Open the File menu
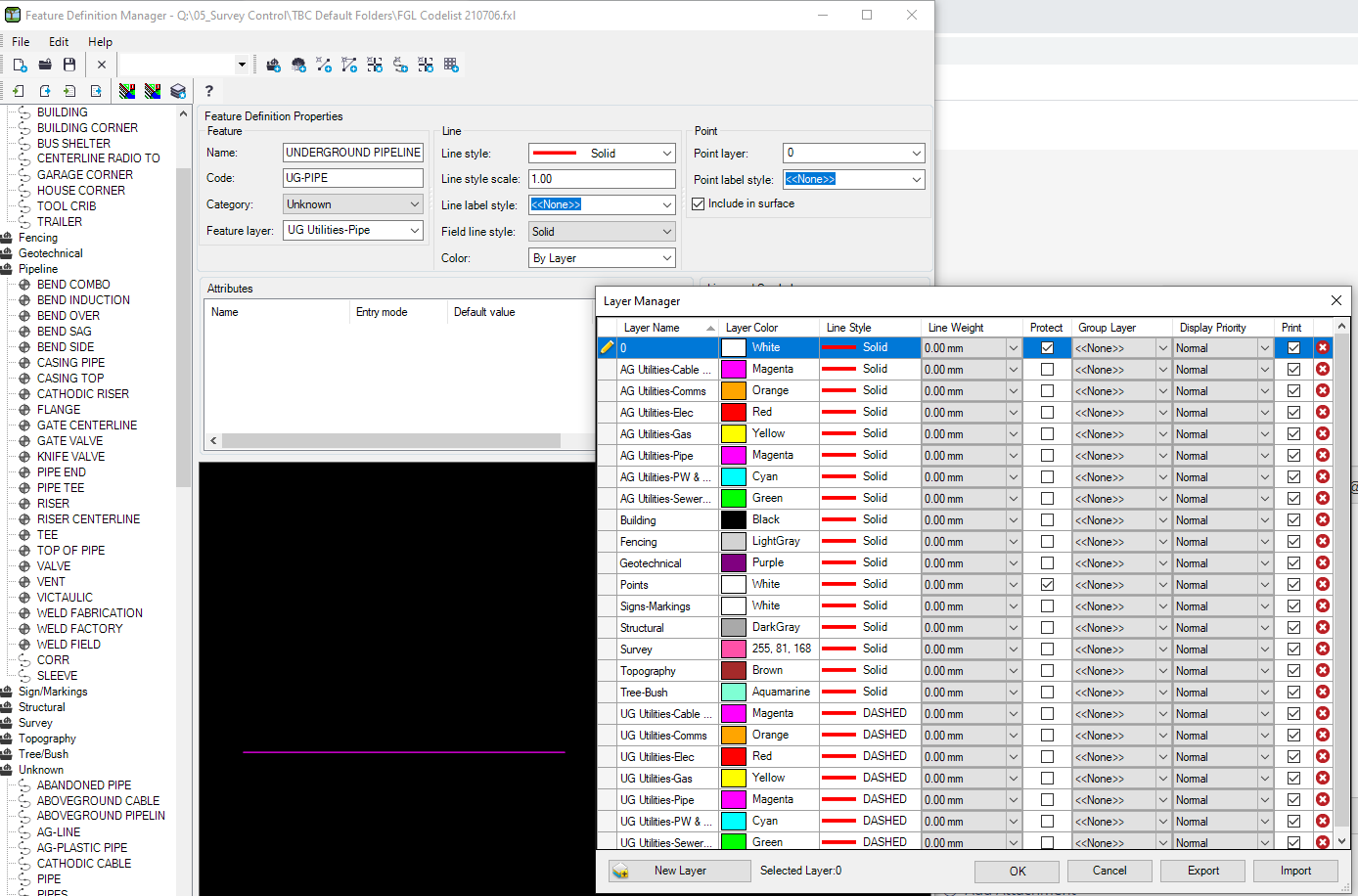The width and height of the screenshot is (1358, 896). click(x=21, y=41)
